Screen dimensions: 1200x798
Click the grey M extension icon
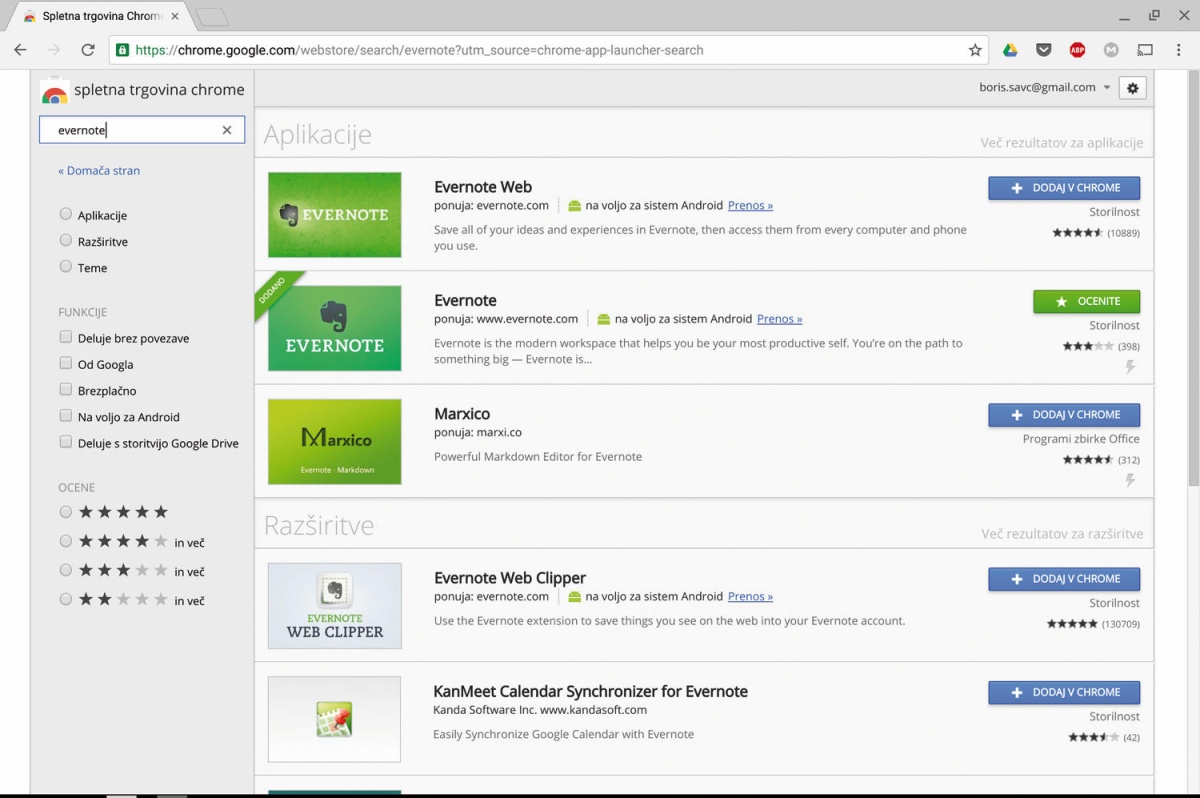pos(1111,50)
